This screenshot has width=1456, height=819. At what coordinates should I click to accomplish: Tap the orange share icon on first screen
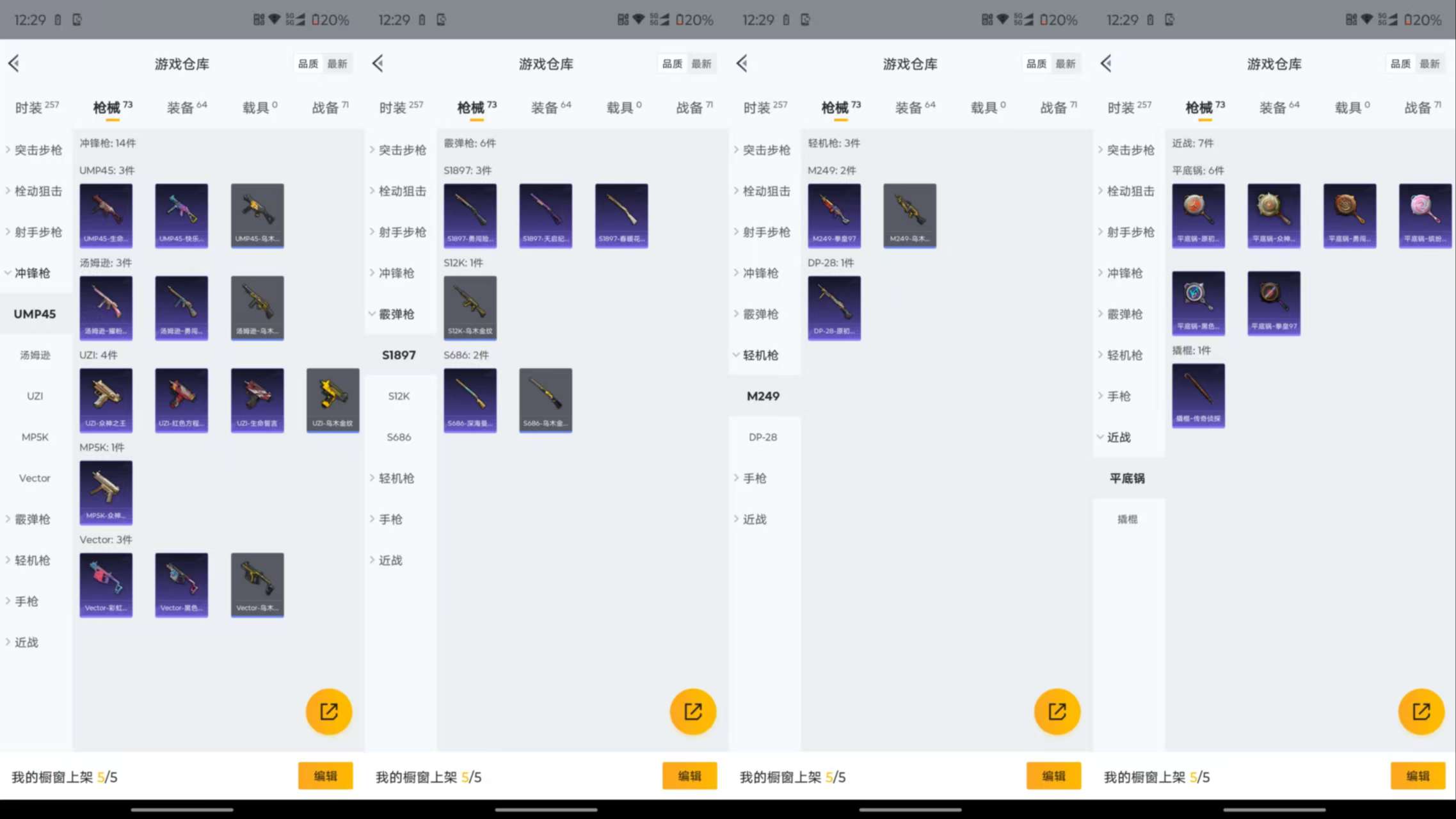328,711
